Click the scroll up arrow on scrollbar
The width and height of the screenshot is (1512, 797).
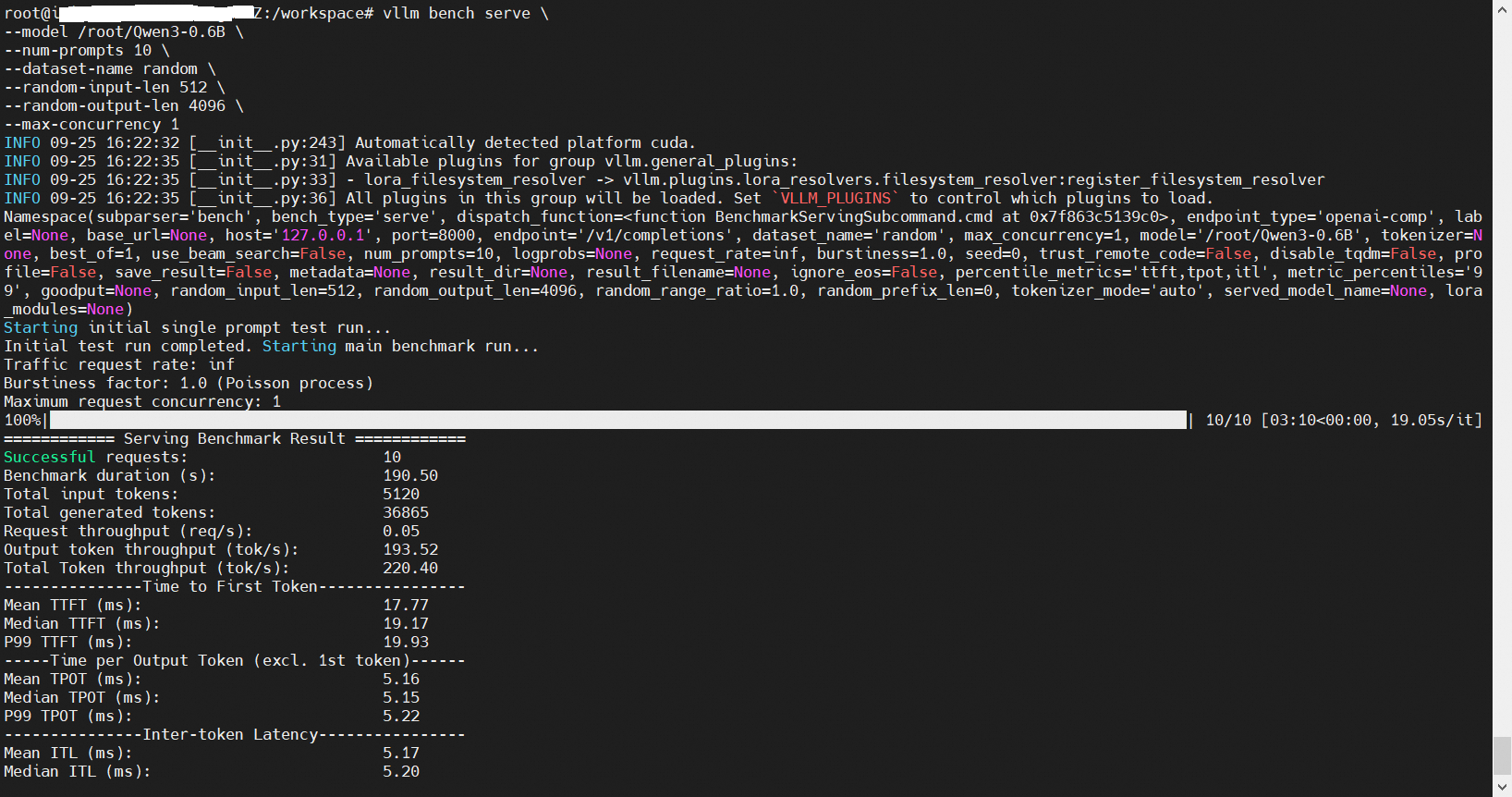1502,8
